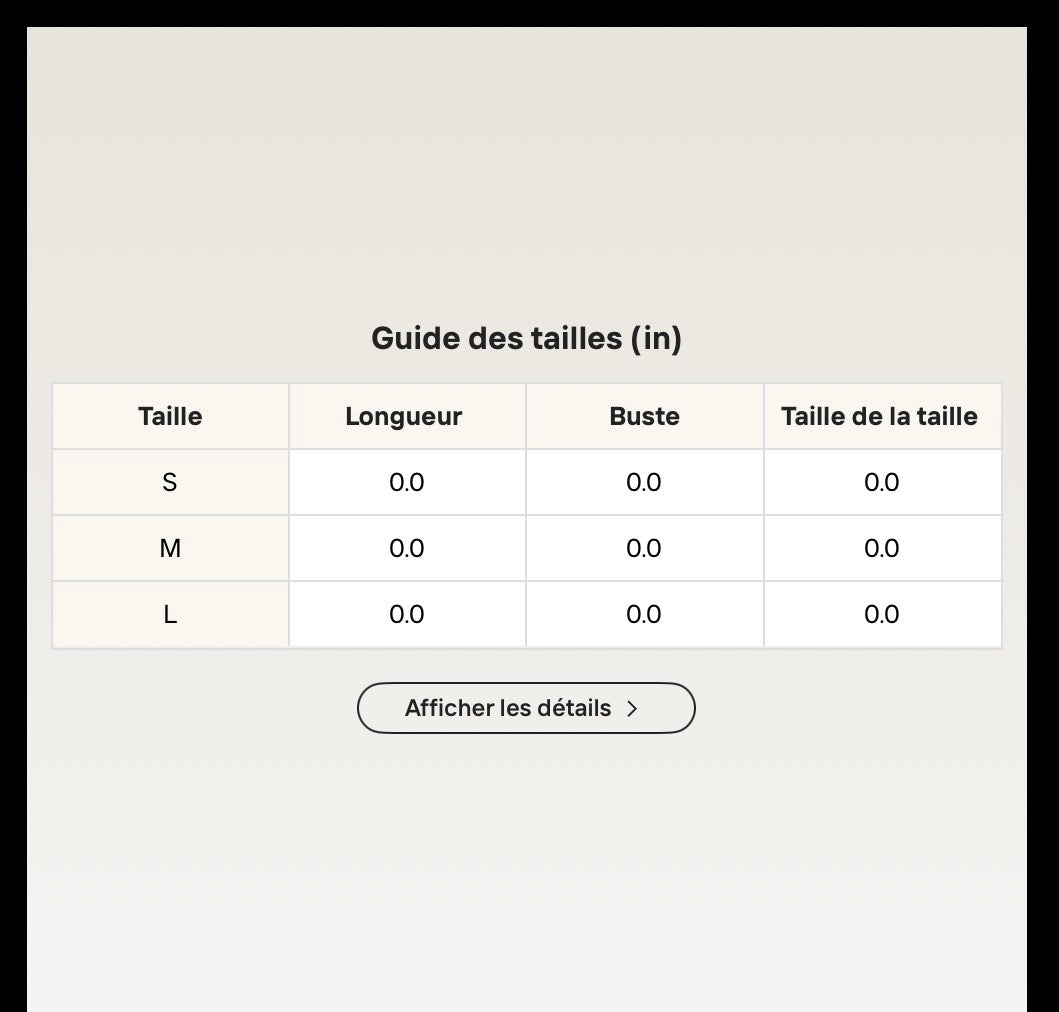Click the chevron arrow in Afficher les détails
1059x1012 pixels.
point(632,709)
